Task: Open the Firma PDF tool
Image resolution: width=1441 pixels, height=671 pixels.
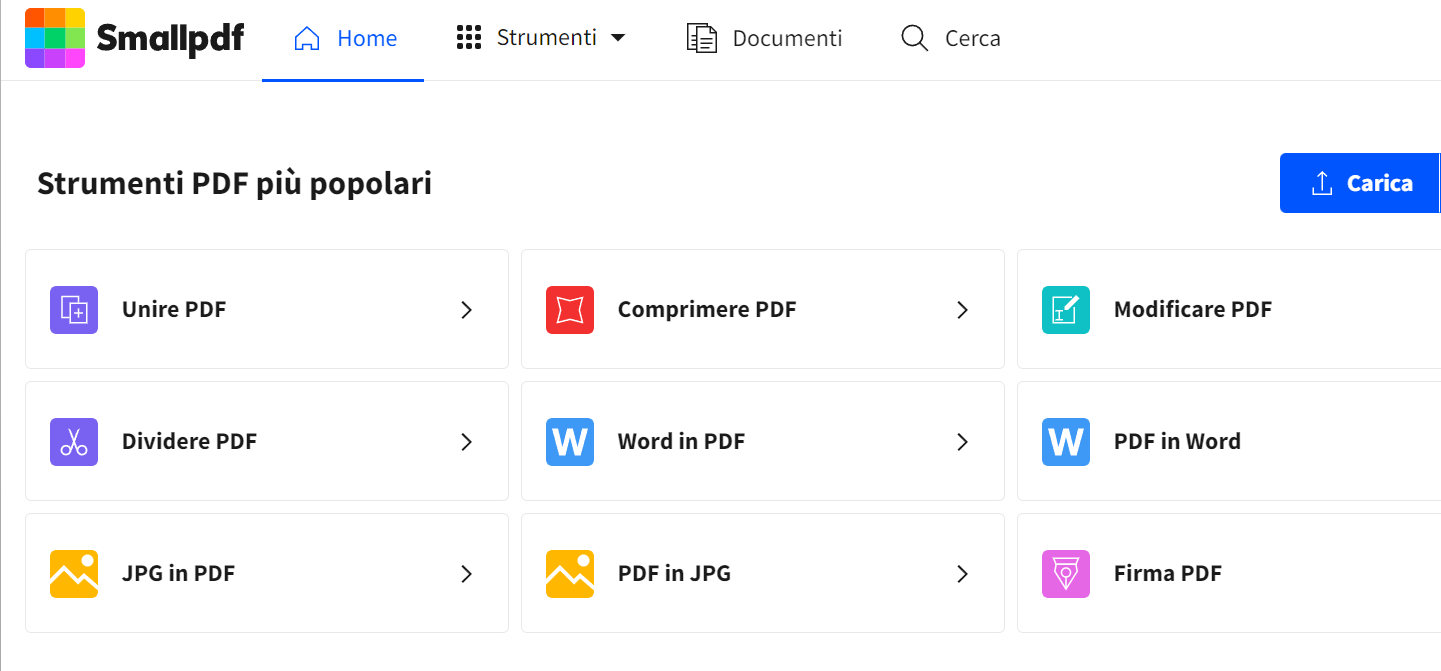Action: click(1229, 573)
